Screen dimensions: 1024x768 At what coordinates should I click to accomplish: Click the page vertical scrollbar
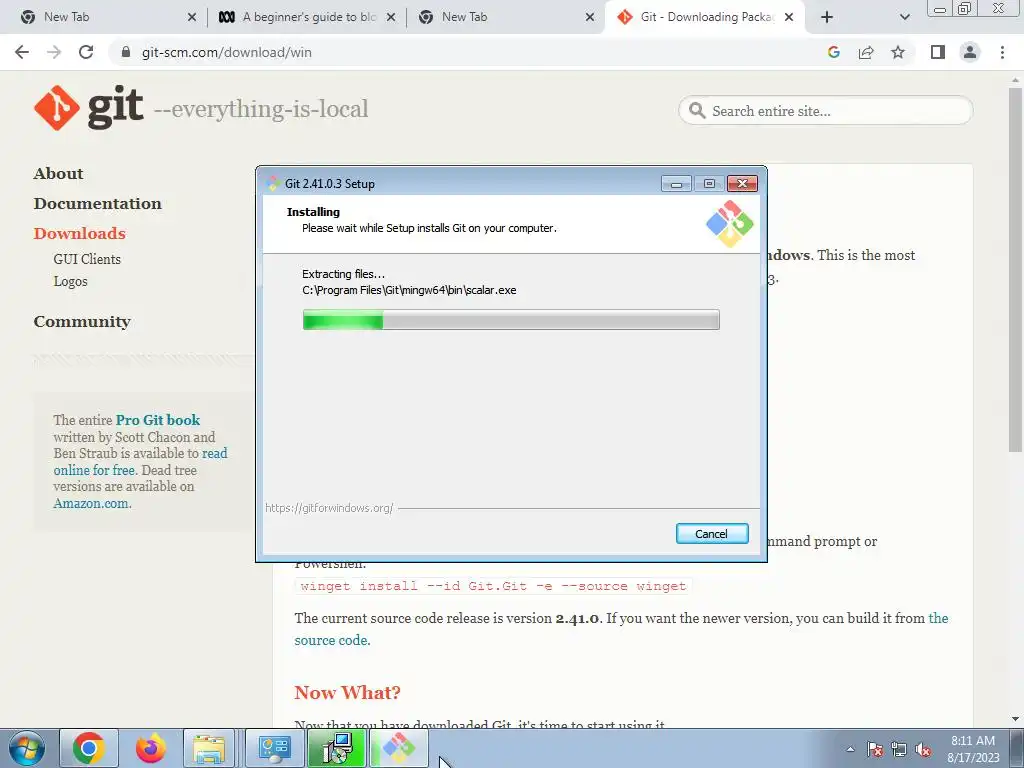[1015, 269]
